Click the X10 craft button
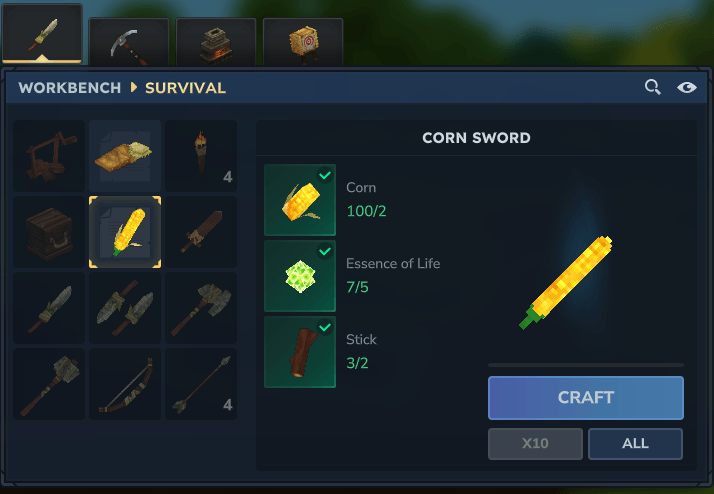714x494 pixels. click(535, 443)
